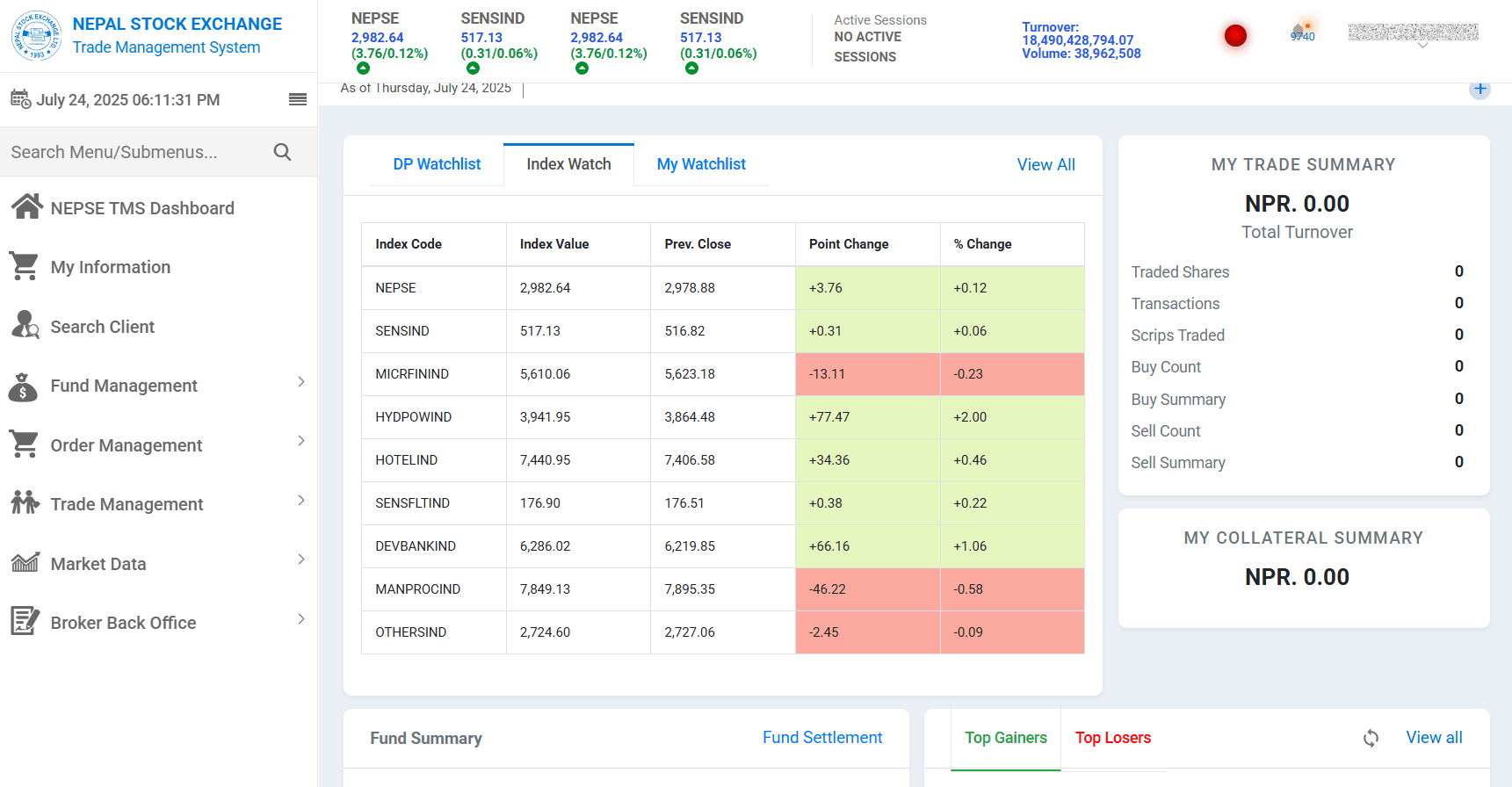
Task: Click the Nepal Stock Exchange logo
Action: (36, 35)
